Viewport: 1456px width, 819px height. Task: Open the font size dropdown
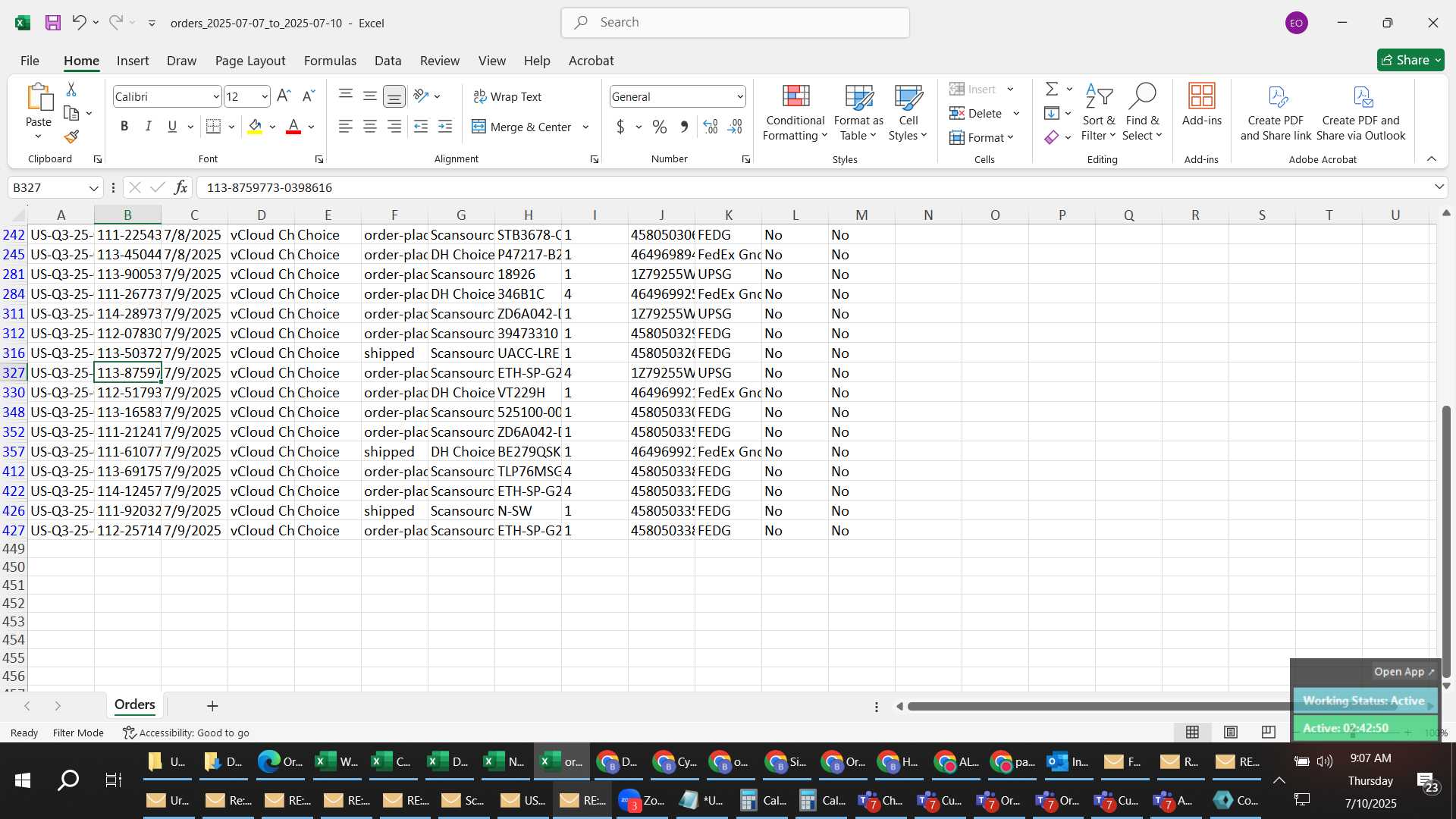tap(264, 97)
